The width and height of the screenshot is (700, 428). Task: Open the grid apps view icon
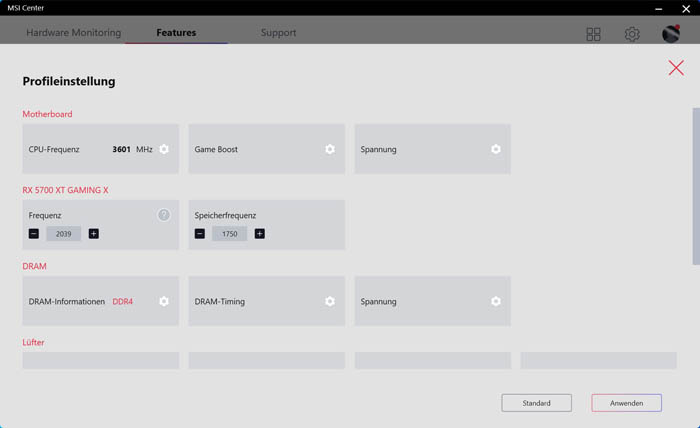tap(593, 34)
